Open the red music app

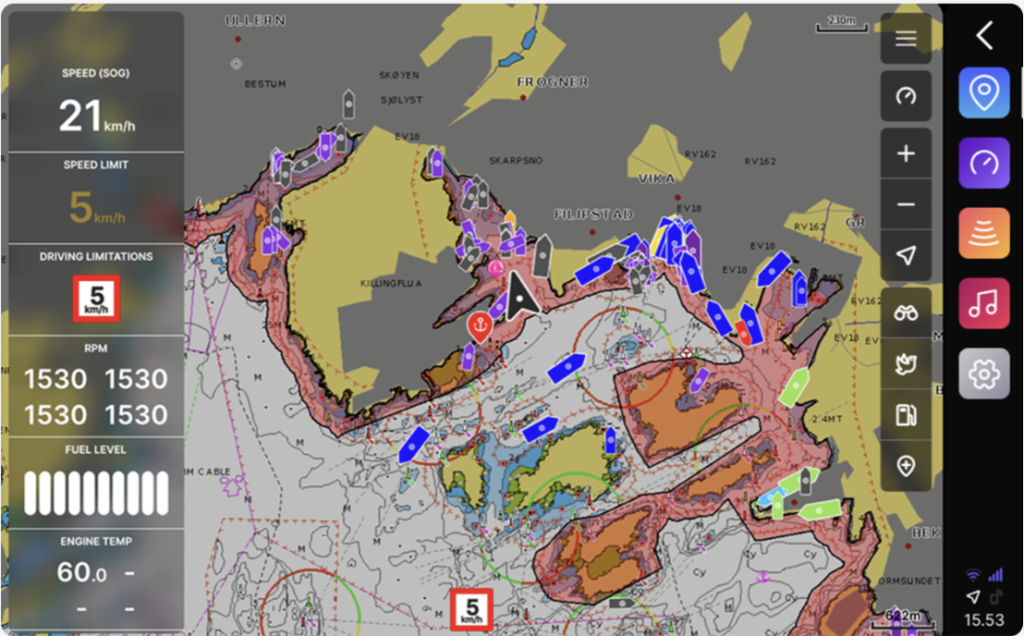click(984, 303)
